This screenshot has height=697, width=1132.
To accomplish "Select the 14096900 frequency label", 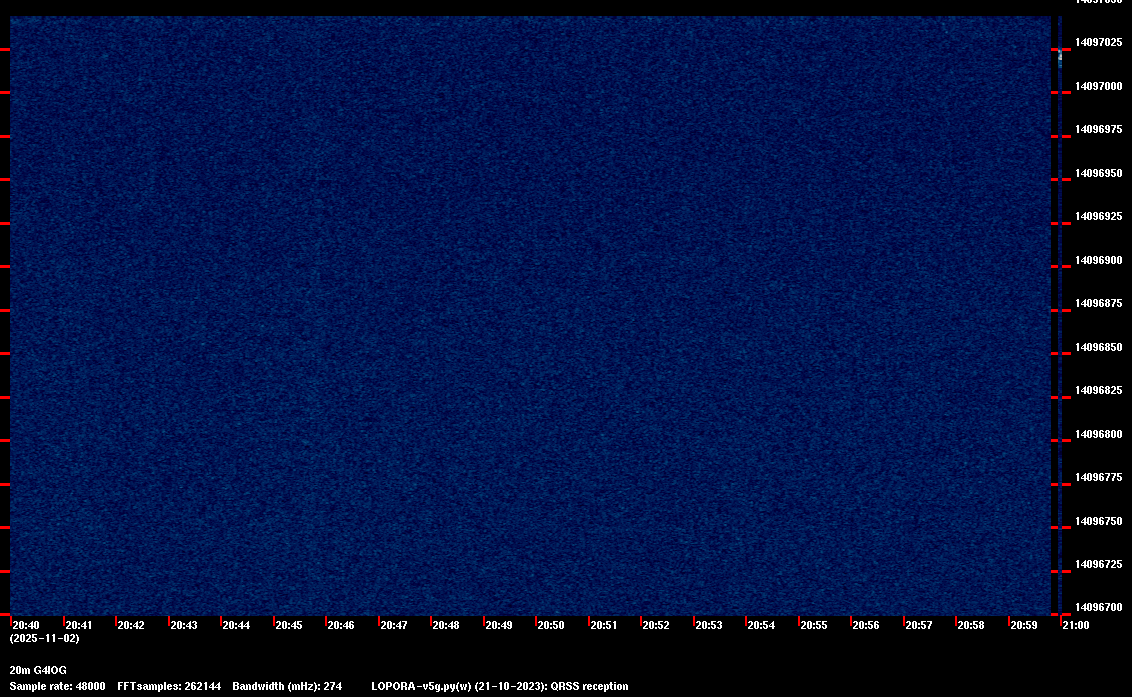I will [x=1099, y=260].
